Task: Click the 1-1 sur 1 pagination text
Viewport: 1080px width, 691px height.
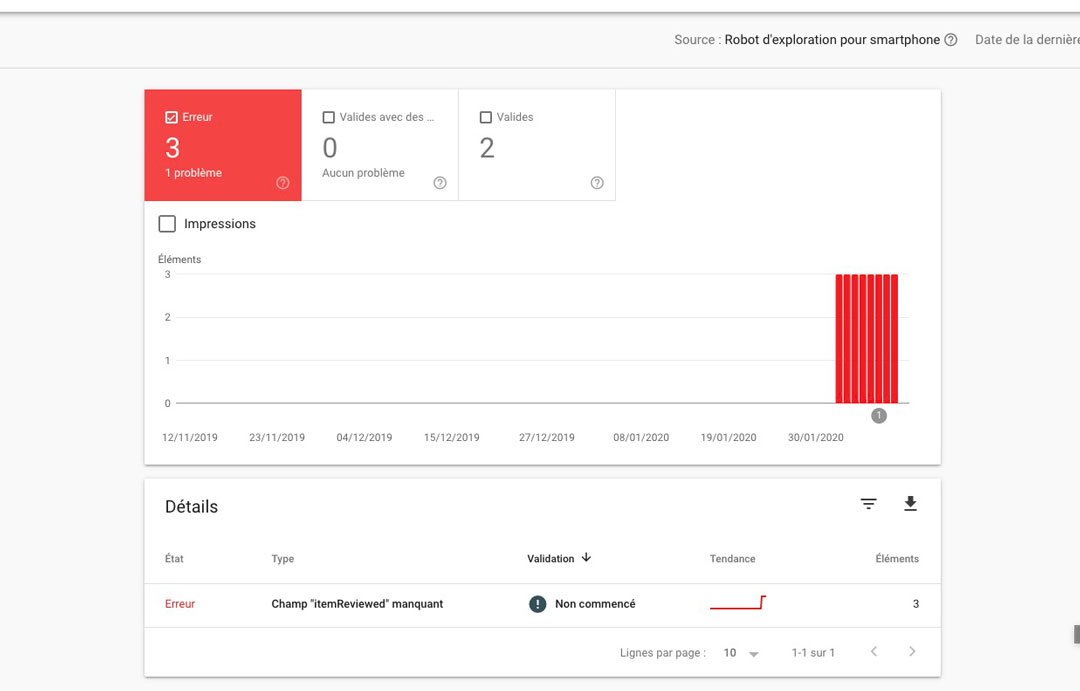Action: (x=813, y=652)
